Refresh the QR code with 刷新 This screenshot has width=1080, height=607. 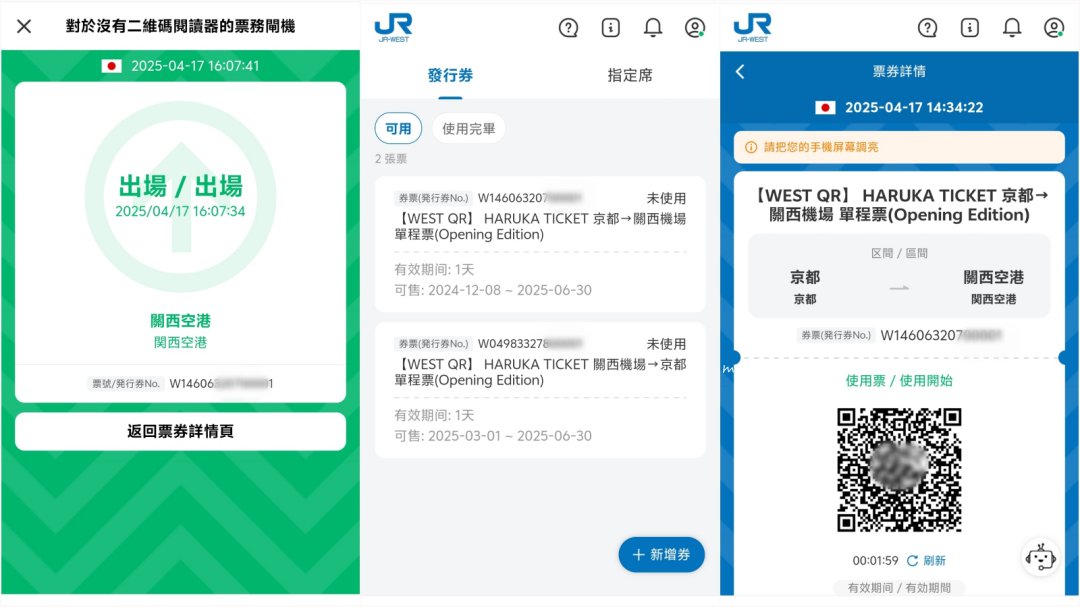point(926,561)
